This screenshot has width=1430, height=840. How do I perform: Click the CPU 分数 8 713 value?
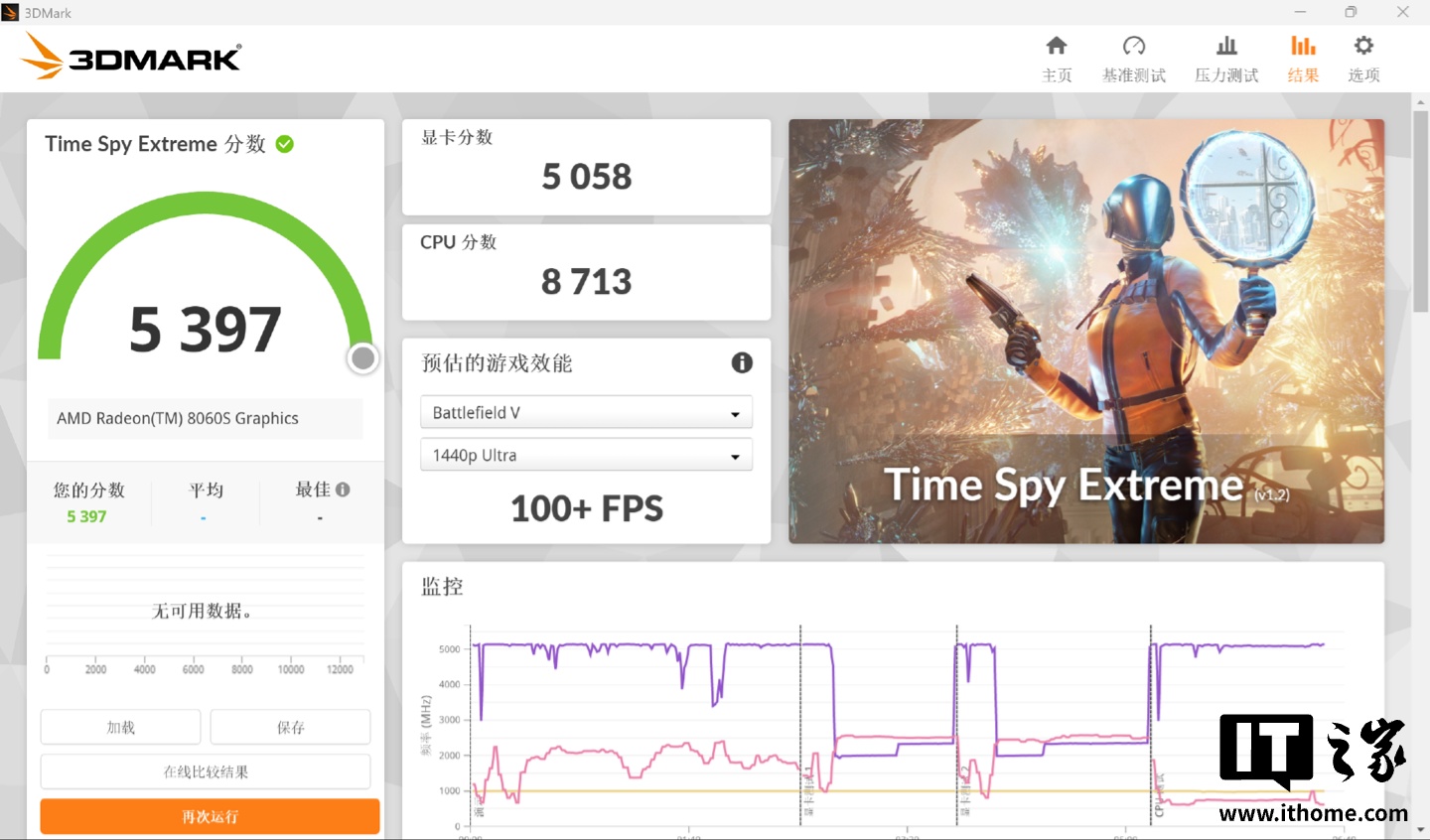pos(587,282)
